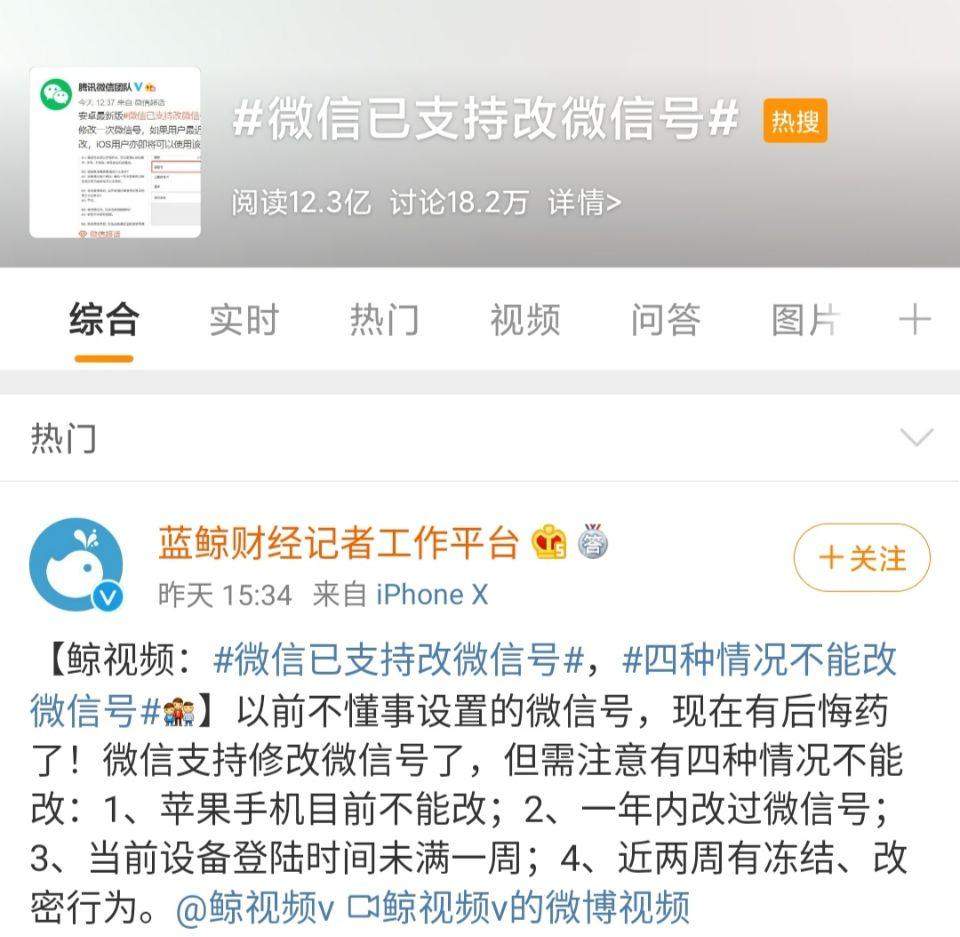Play 鲸视频v的微博视频 video link
This screenshot has height=937, width=960.
pyautogui.click(x=519, y=907)
